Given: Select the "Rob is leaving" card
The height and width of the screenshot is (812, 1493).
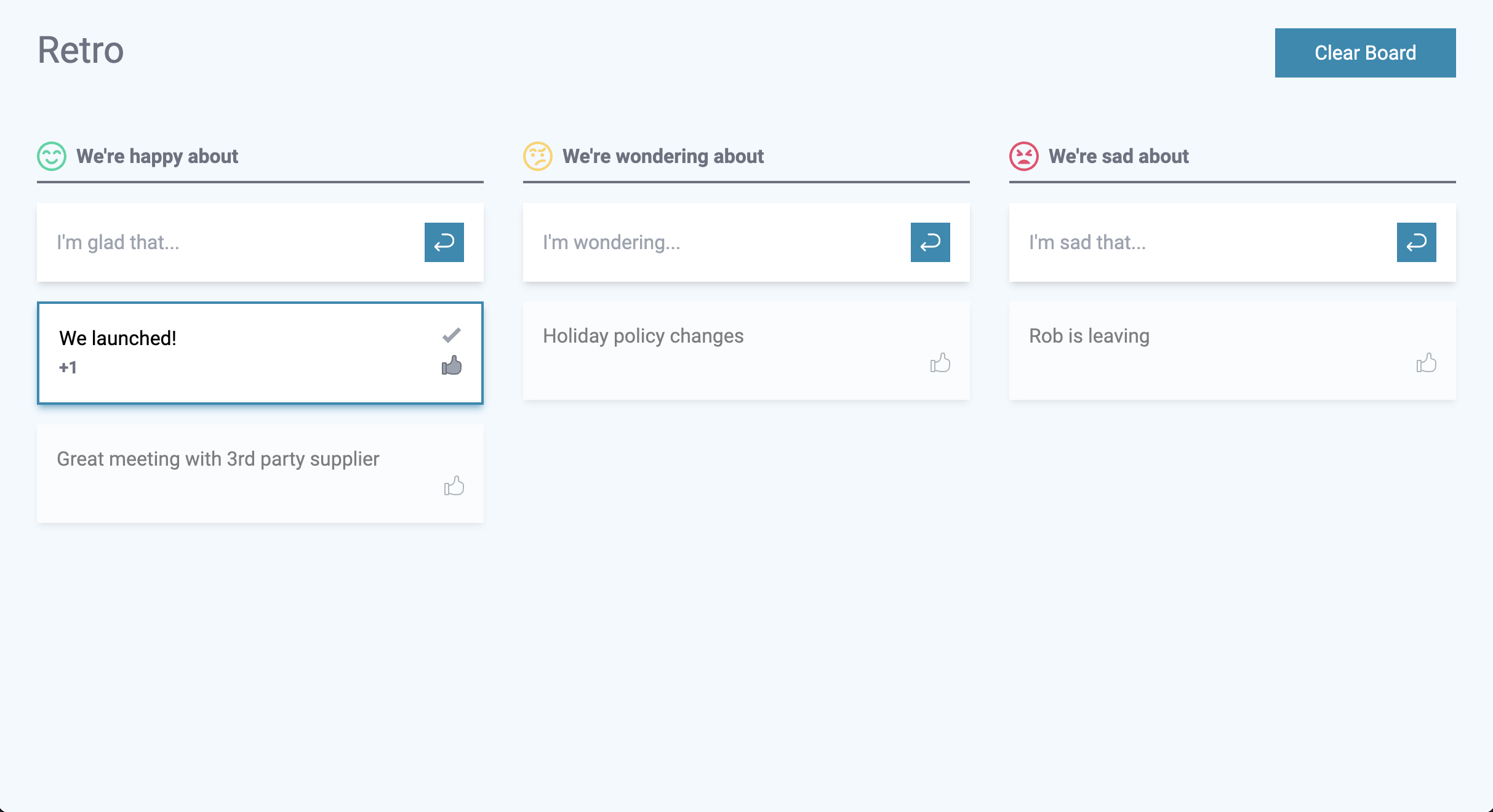Looking at the screenshot, I should [x=1089, y=336].
